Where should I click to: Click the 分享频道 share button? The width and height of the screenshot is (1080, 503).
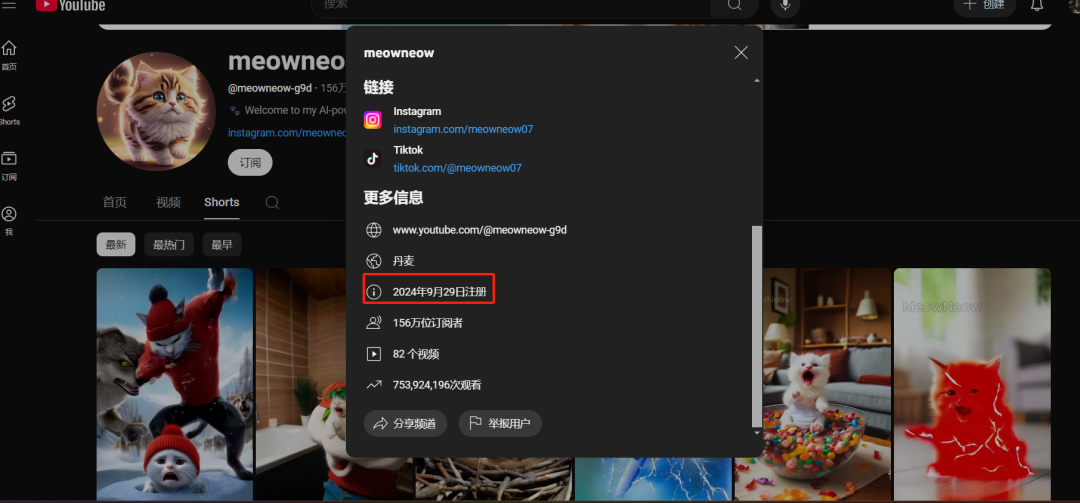tap(405, 424)
